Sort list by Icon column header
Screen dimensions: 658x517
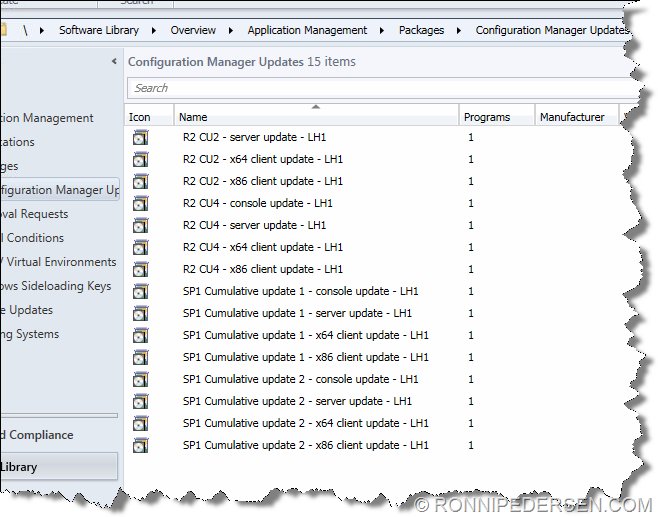coord(149,115)
